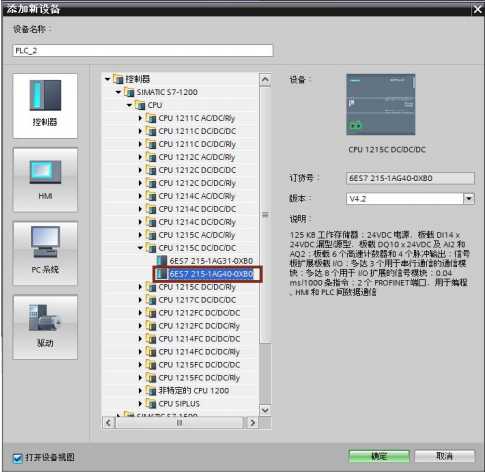Select the PC系统 category icon
The height and width of the screenshot is (472, 485).
point(45,242)
